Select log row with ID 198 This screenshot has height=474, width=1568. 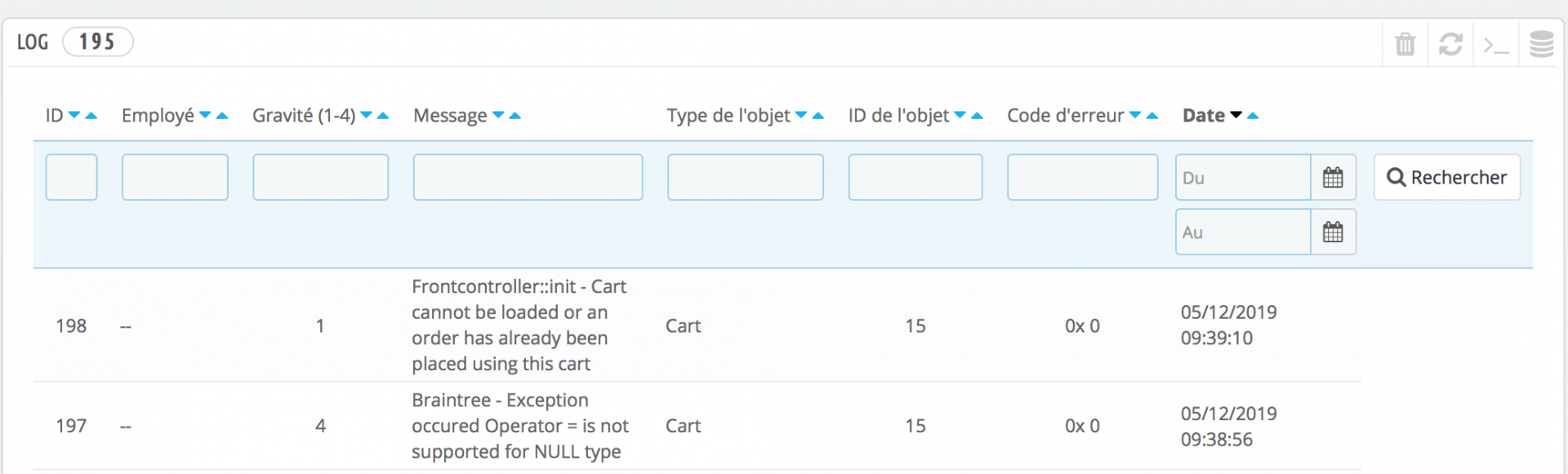(697, 326)
